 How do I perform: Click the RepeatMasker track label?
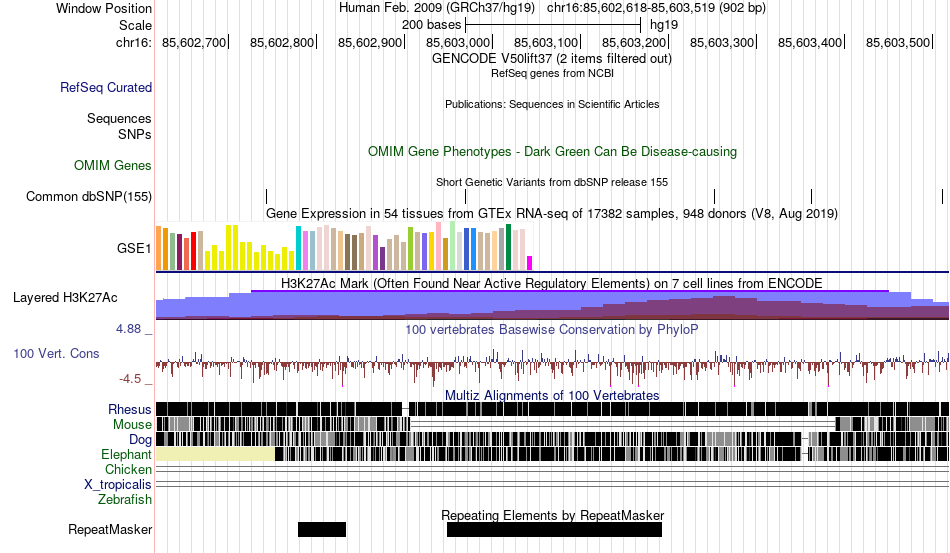[x=110, y=529]
